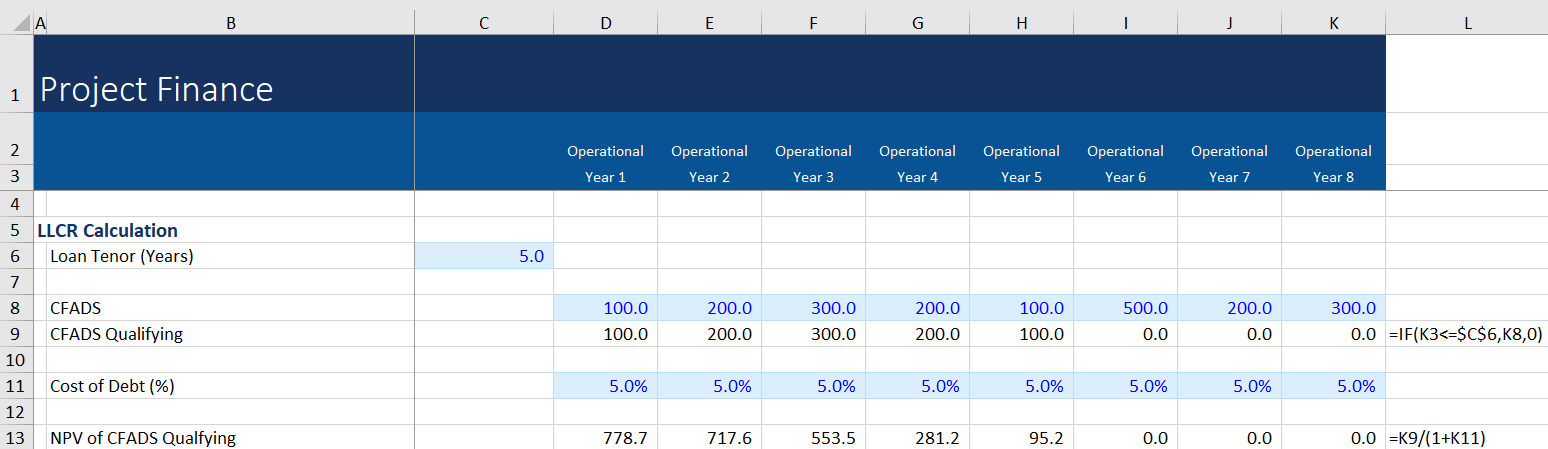The width and height of the screenshot is (1548, 449).
Task: Click the IF formula text beside row 9
Action: [1466, 334]
